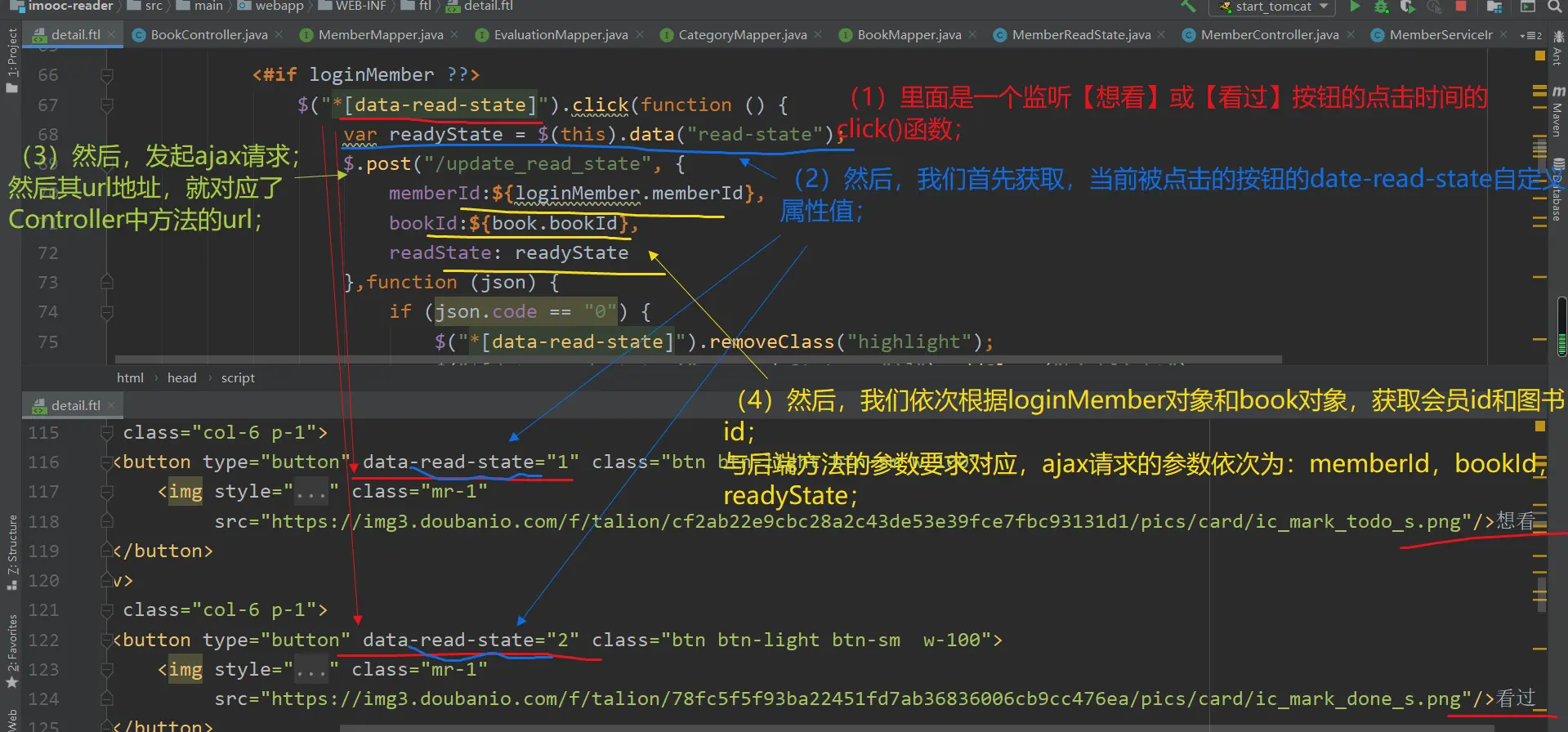
Task: Close the MemberController.java tab
Action: pos(1351,34)
